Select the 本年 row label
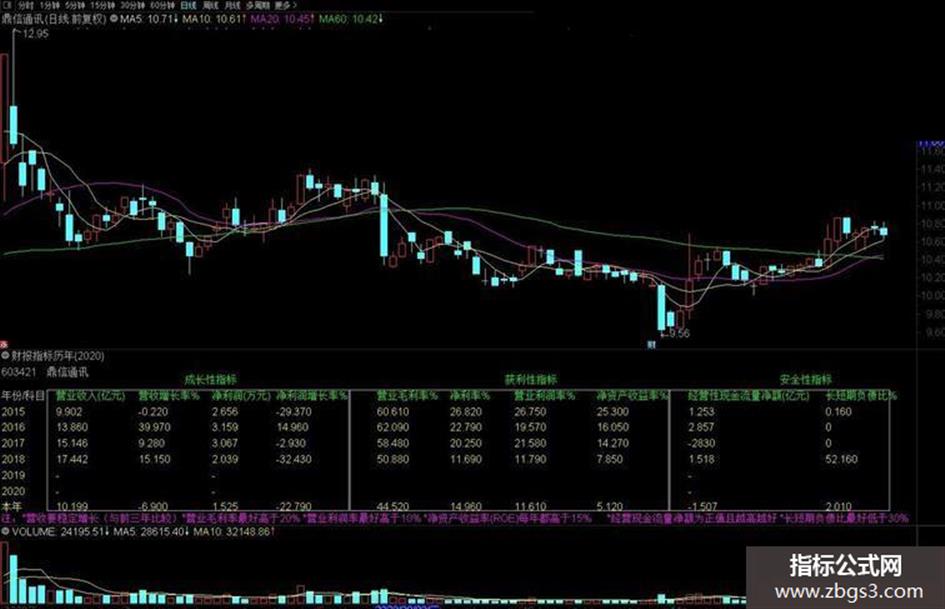 (x=12, y=506)
